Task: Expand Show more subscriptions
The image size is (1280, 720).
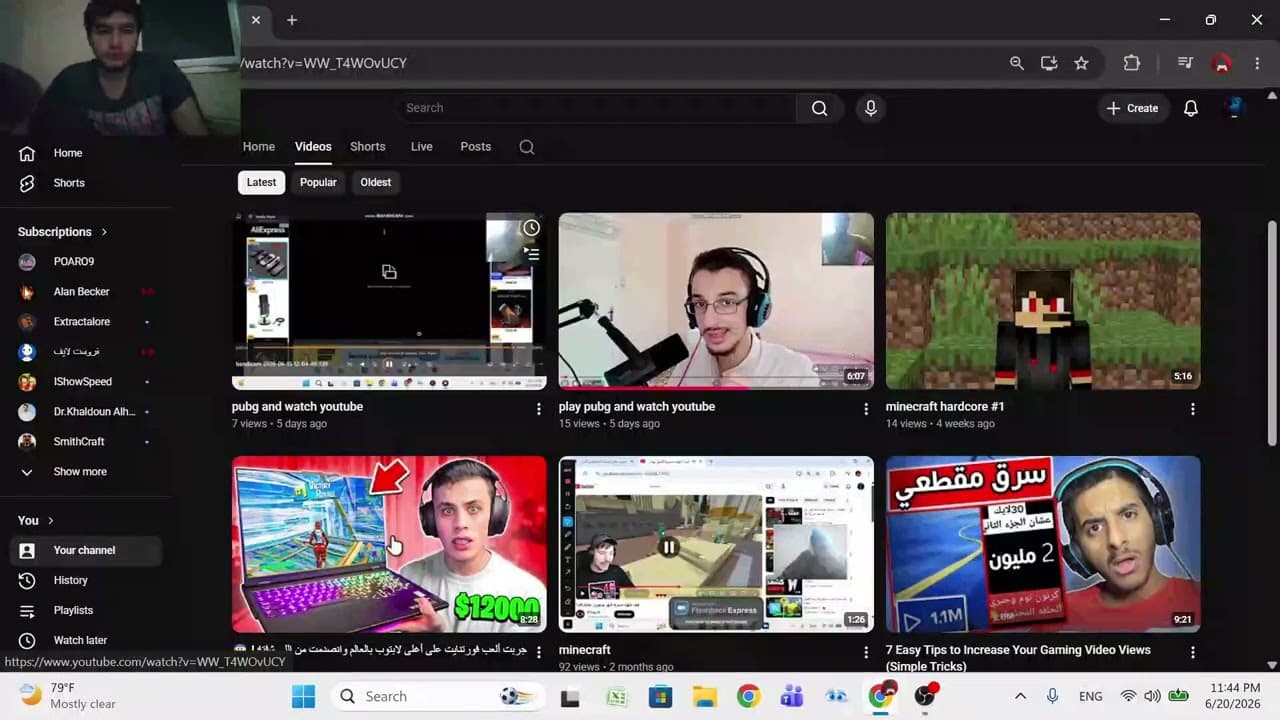Action: click(80, 471)
